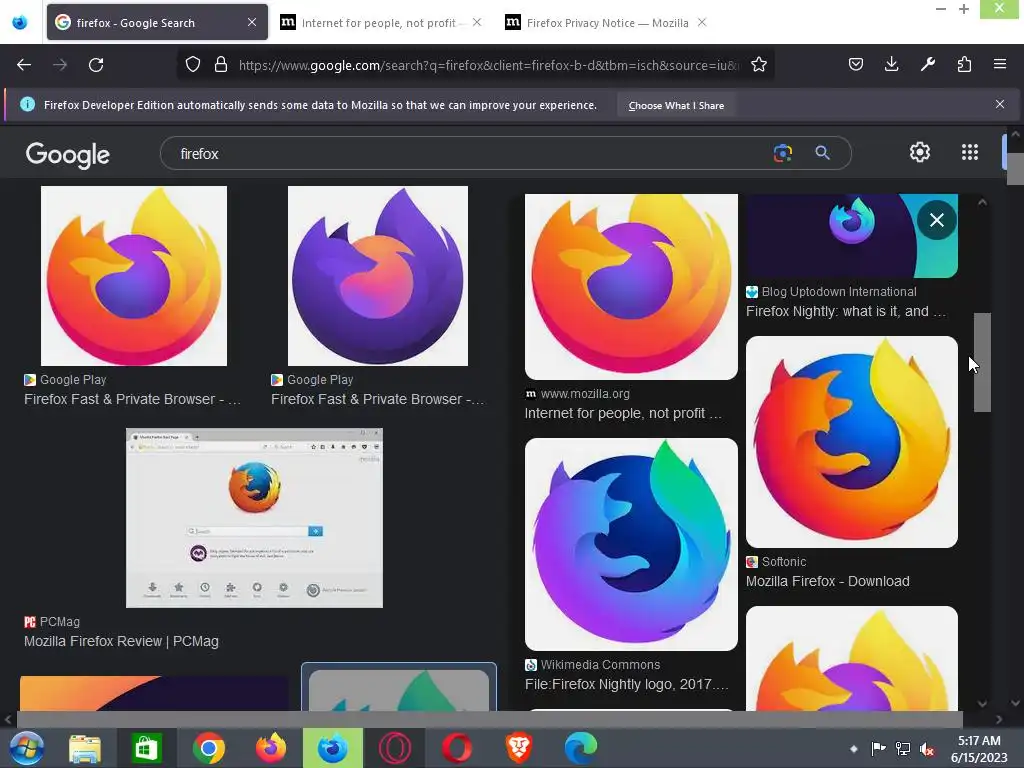Show hidden system tray icons

[x=853, y=748]
